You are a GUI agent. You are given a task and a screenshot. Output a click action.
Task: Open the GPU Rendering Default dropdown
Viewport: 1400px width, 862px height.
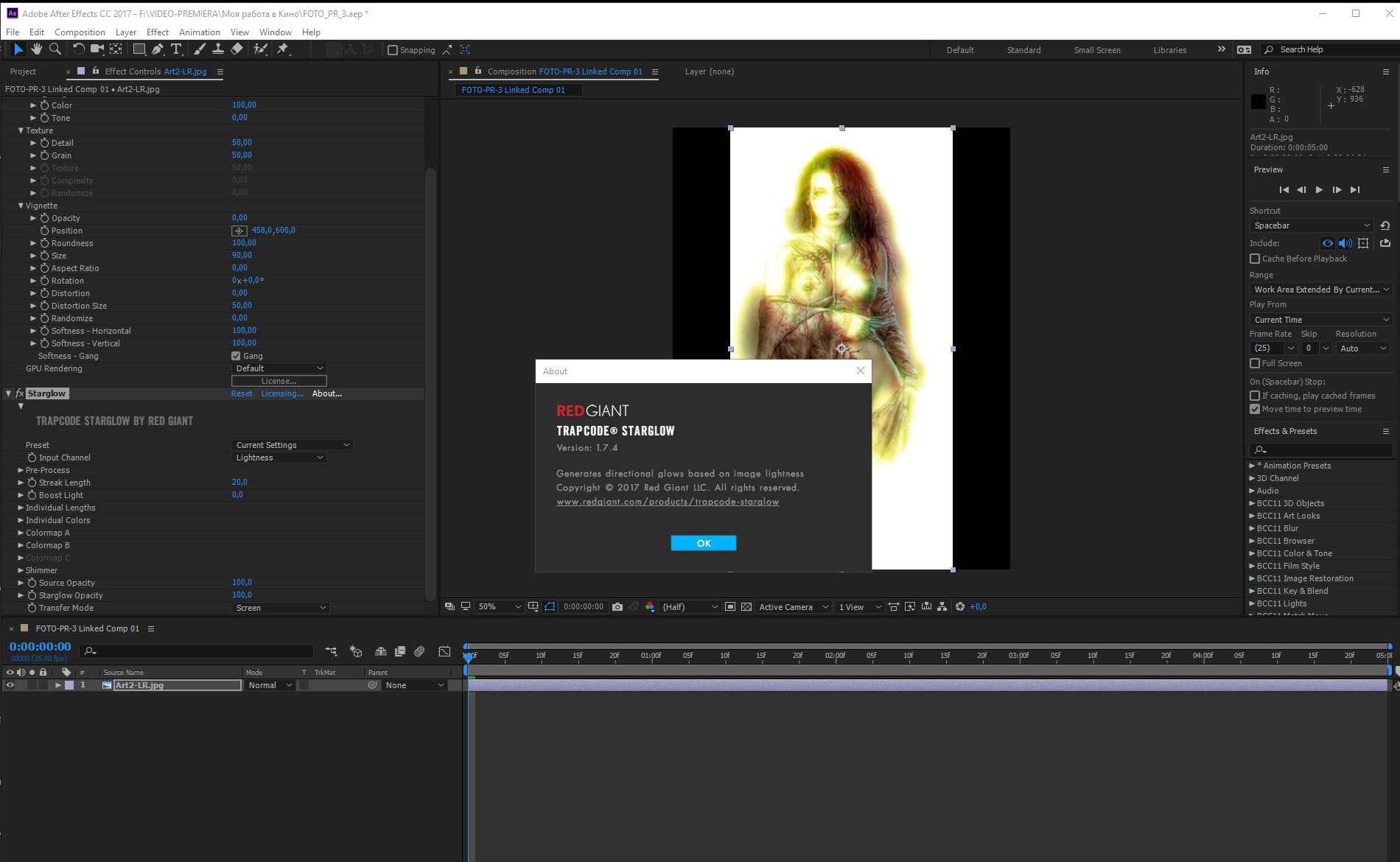[279, 368]
